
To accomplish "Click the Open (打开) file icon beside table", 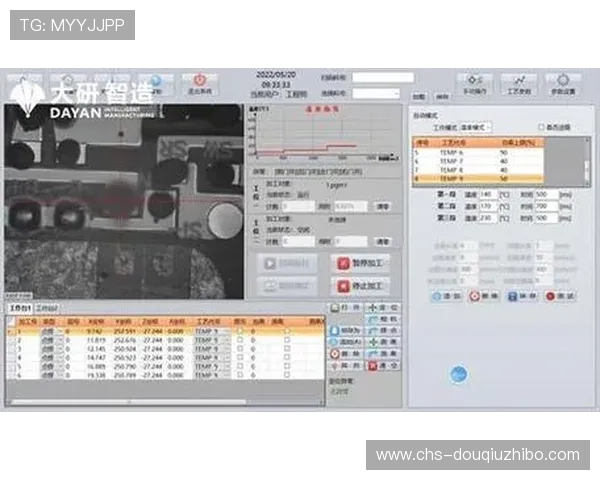I will pyautogui.click(x=335, y=308).
